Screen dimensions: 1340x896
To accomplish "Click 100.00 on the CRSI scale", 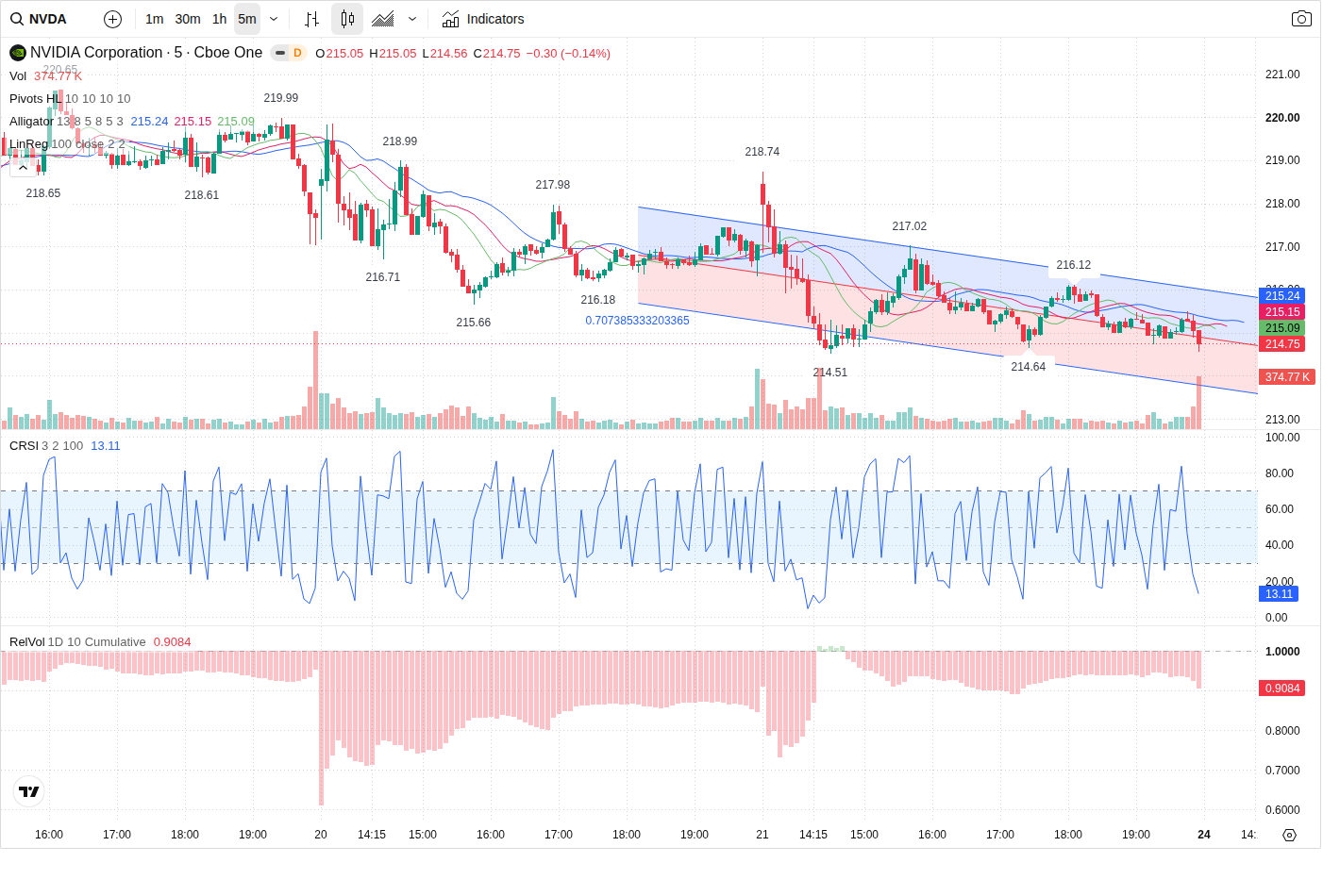I will point(1282,438).
